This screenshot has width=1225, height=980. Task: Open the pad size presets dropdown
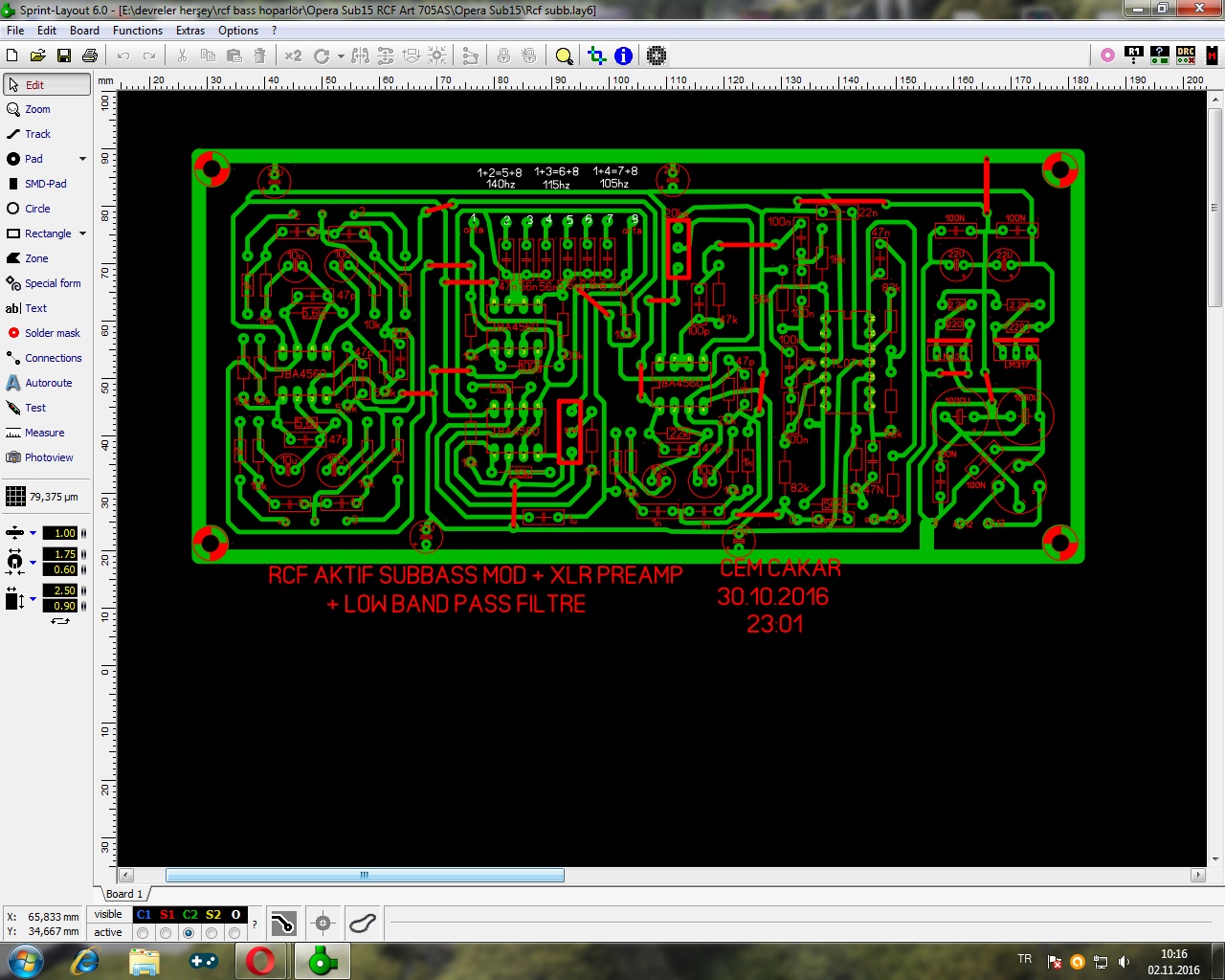33,562
